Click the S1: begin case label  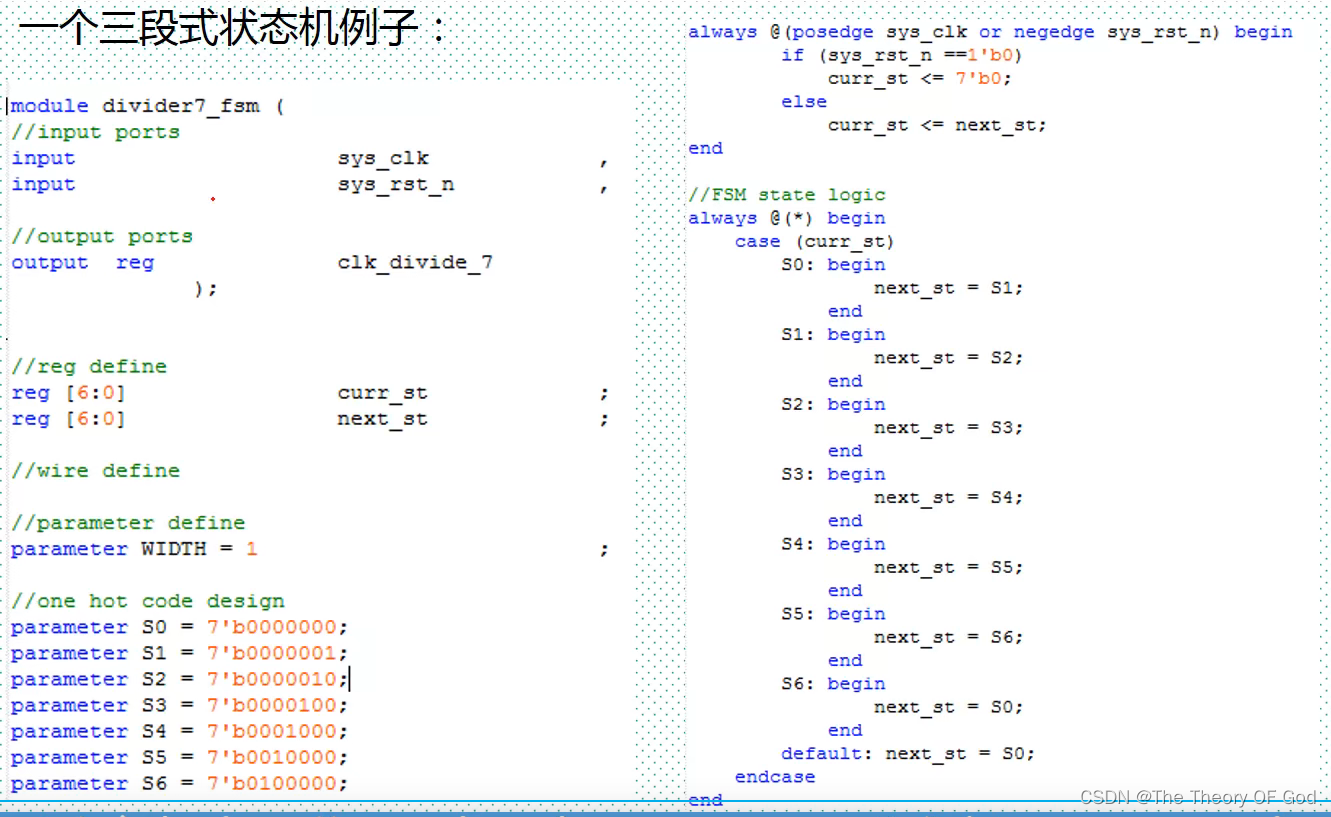point(834,334)
